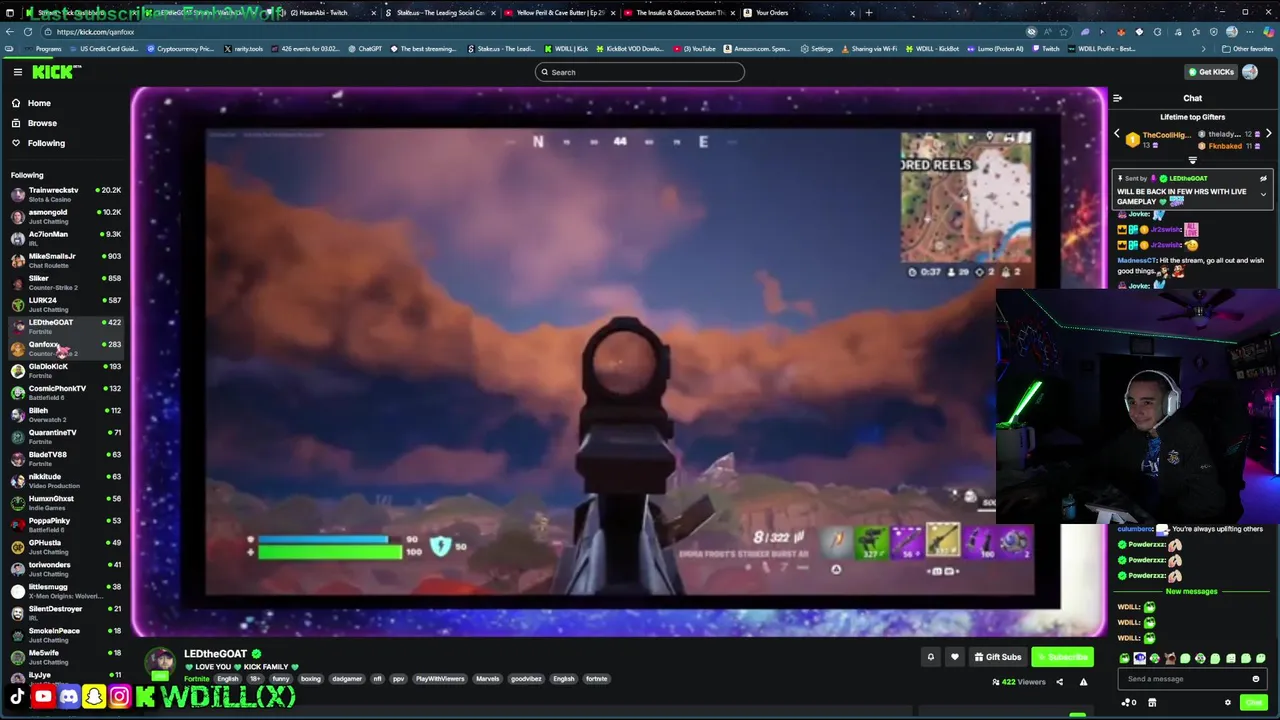1280x720 pixels.
Task: Open CosmicPhonkTV channel in sidebar
Action: (x=65, y=392)
